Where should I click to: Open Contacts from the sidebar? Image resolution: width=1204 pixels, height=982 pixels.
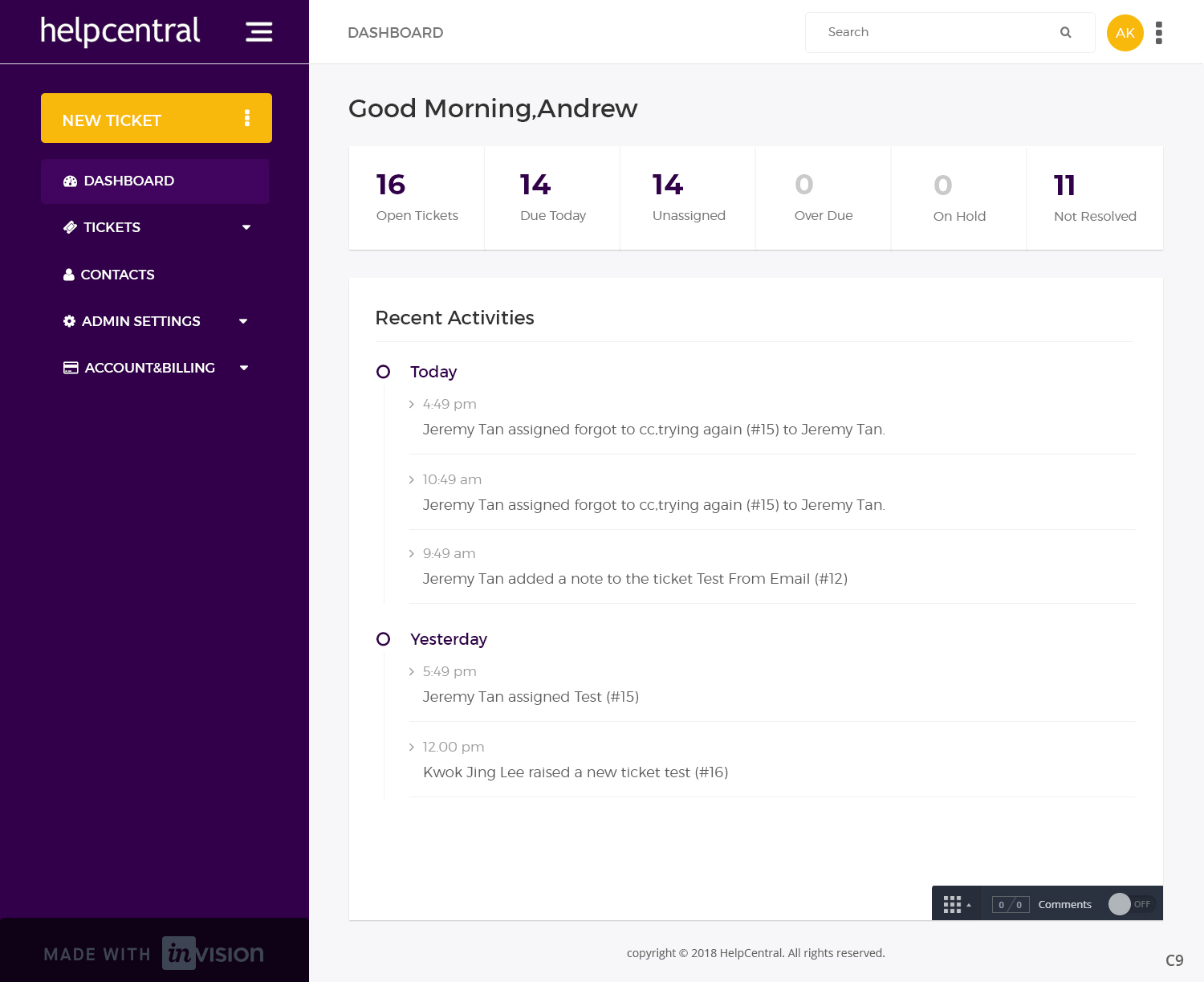117,275
